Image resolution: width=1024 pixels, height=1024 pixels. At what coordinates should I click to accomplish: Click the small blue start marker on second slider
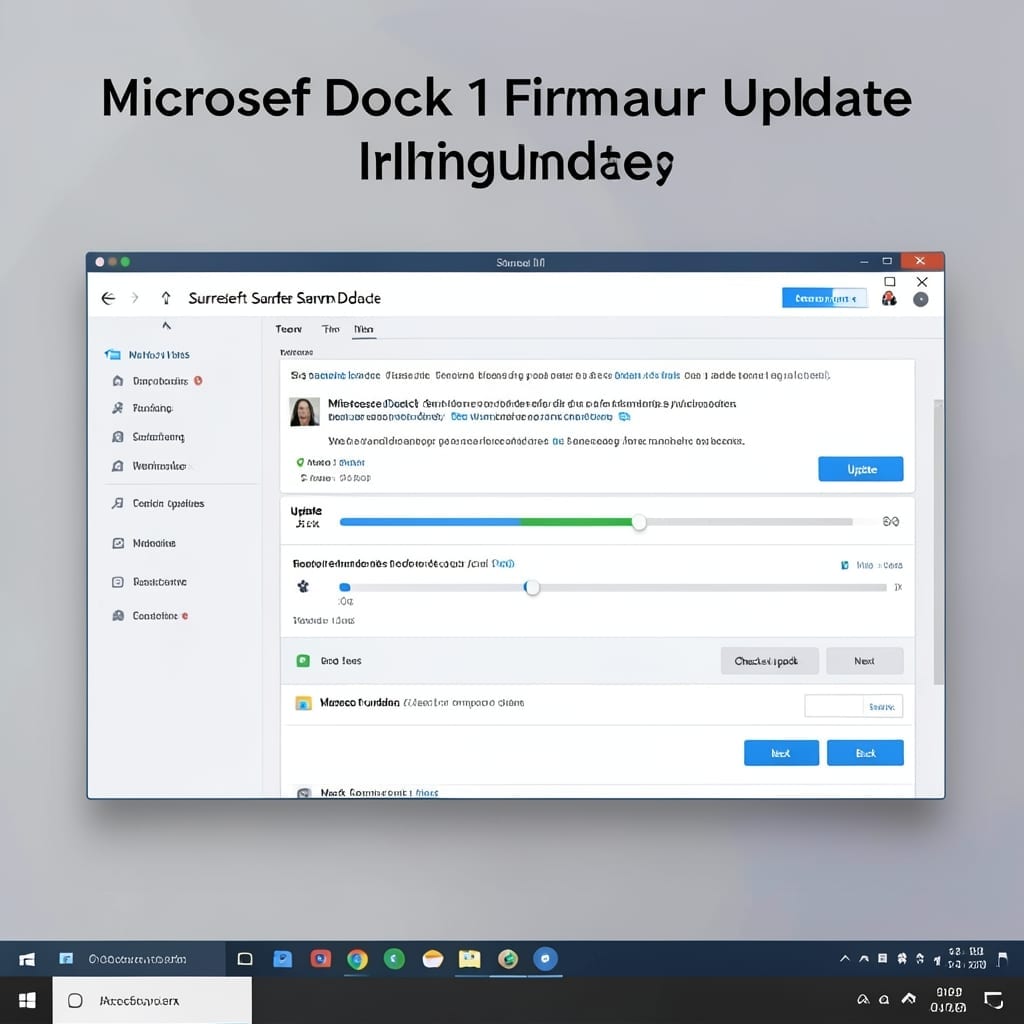(x=345, y=587)
